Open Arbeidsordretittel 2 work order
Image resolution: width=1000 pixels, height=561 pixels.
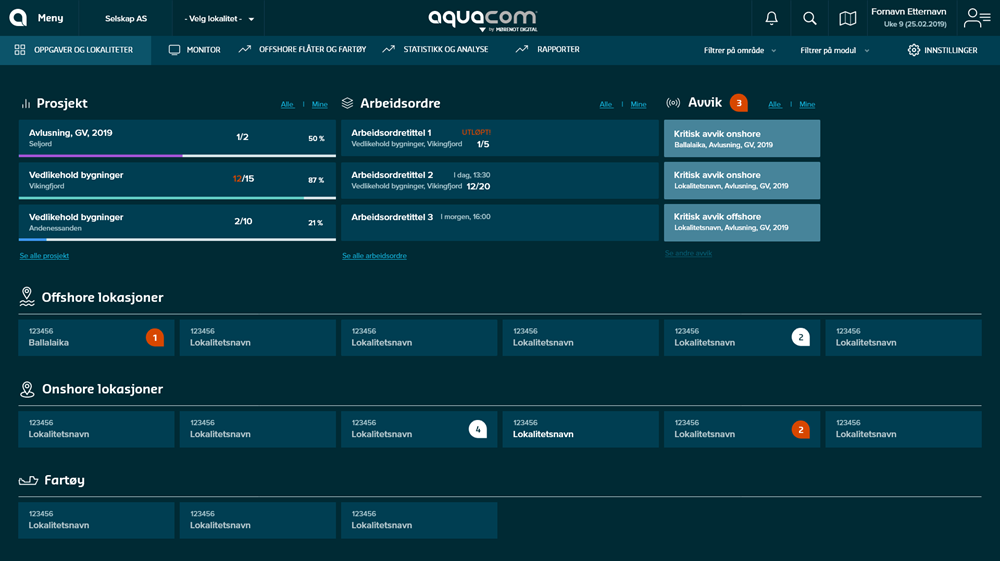[500, 180]
